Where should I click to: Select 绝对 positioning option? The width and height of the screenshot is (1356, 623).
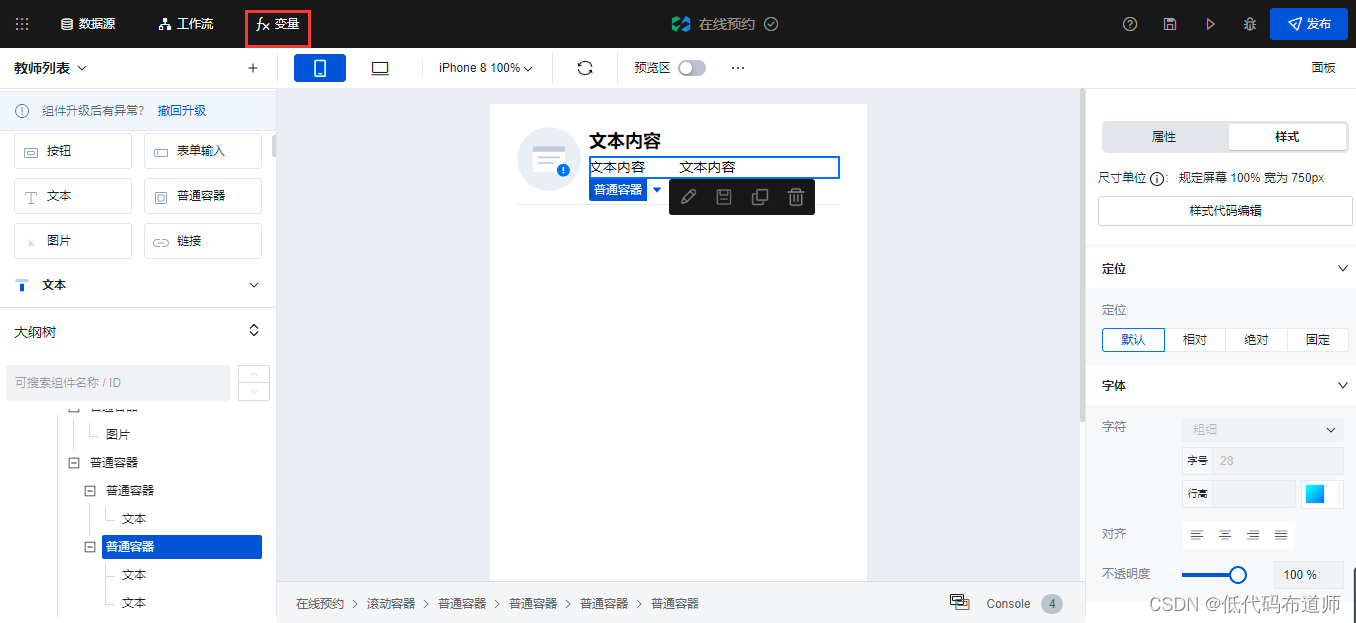coord(1256,340)
